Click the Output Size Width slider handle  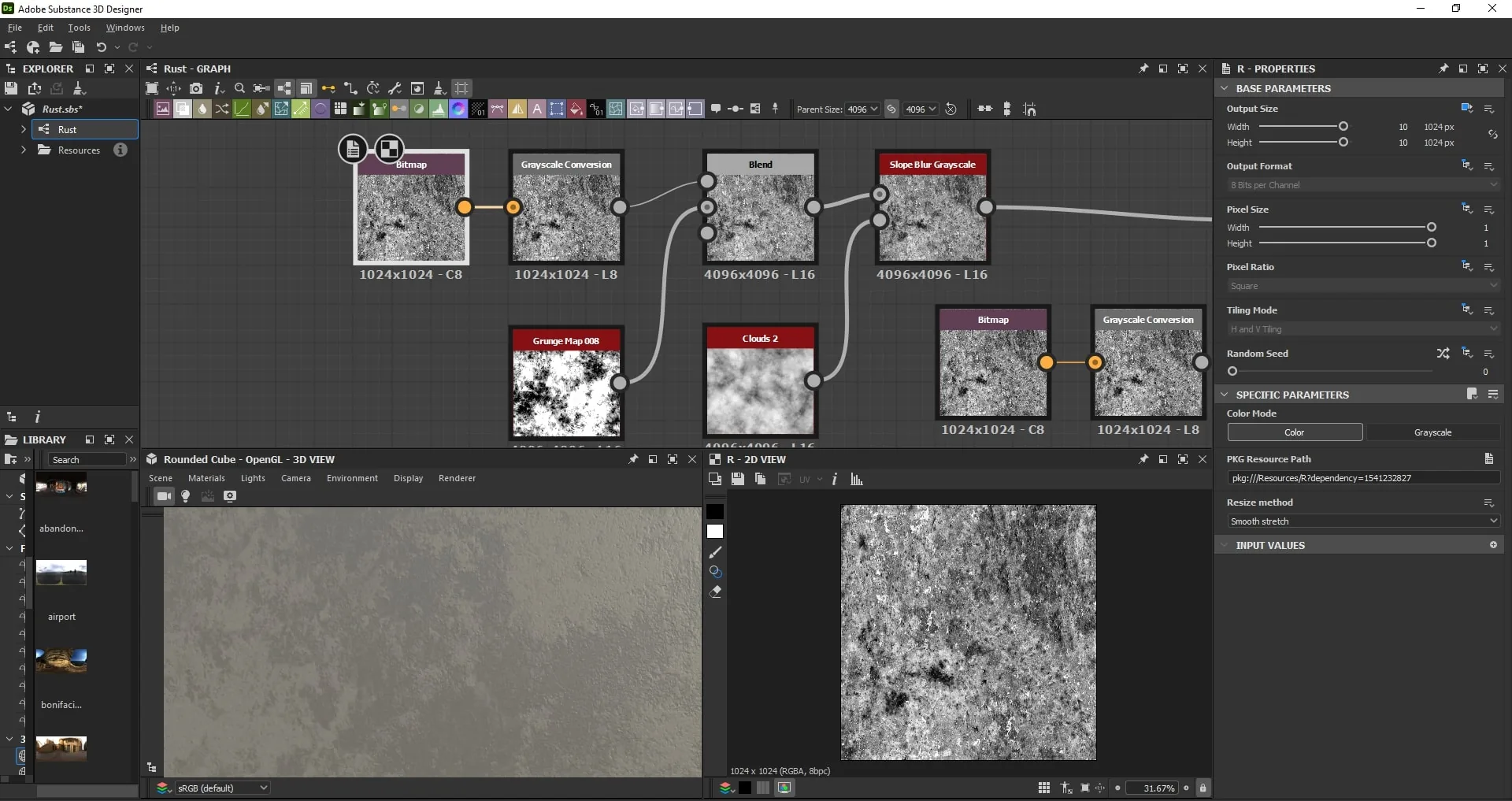click(x=1343, y=126)
